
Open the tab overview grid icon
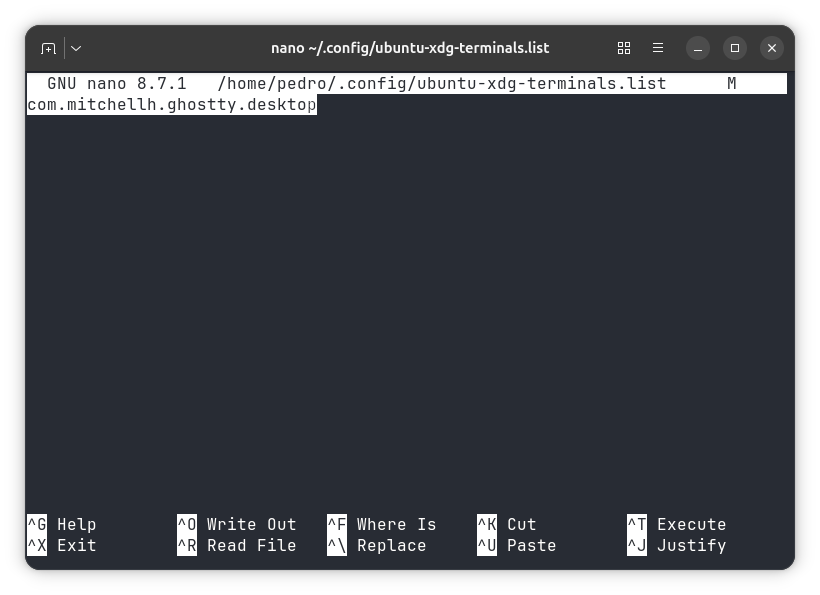tap(623, 48)
